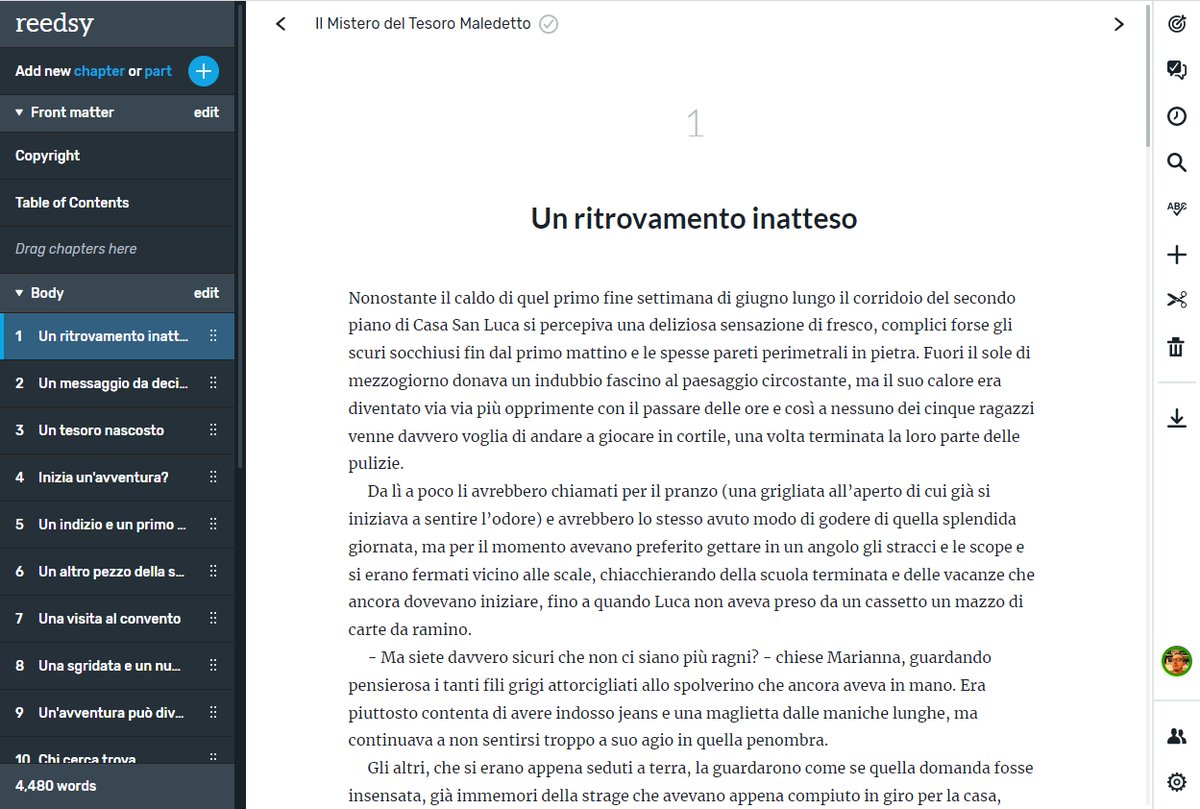
Task: Select chapter 1 Un ritrovamento inatteso
Action: click(x=117, y=336)
